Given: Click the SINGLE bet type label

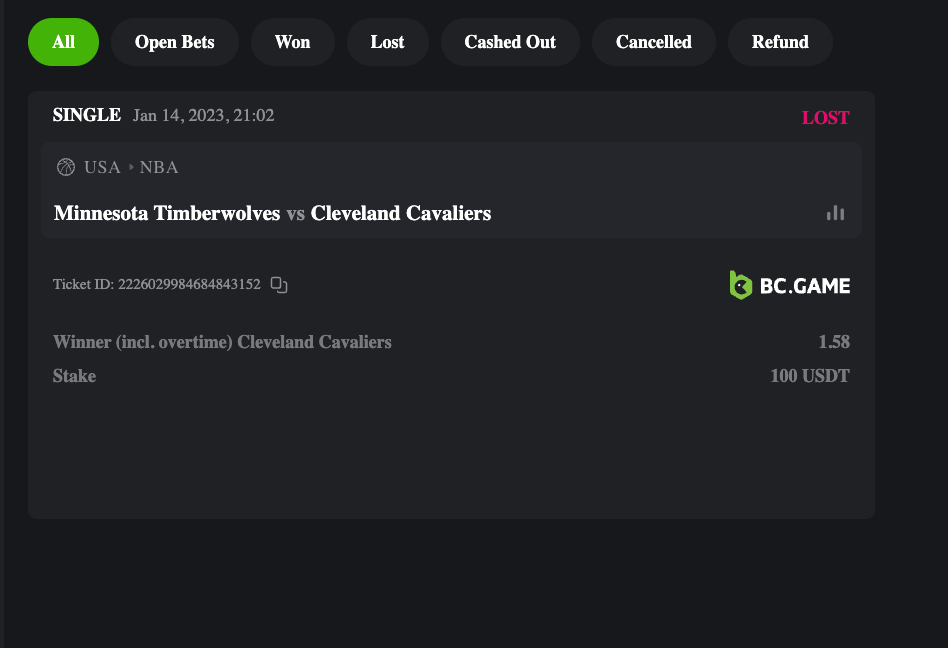Looking at the screenshot, I should (x=87, y=115).
